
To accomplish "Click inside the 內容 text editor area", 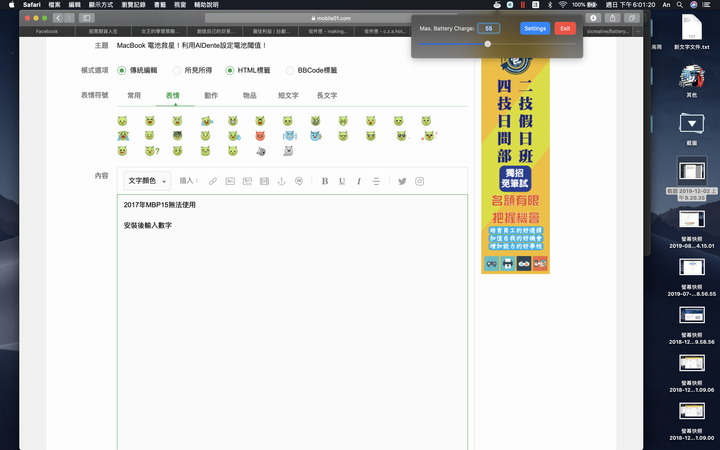I will click(x=292, y=322).
